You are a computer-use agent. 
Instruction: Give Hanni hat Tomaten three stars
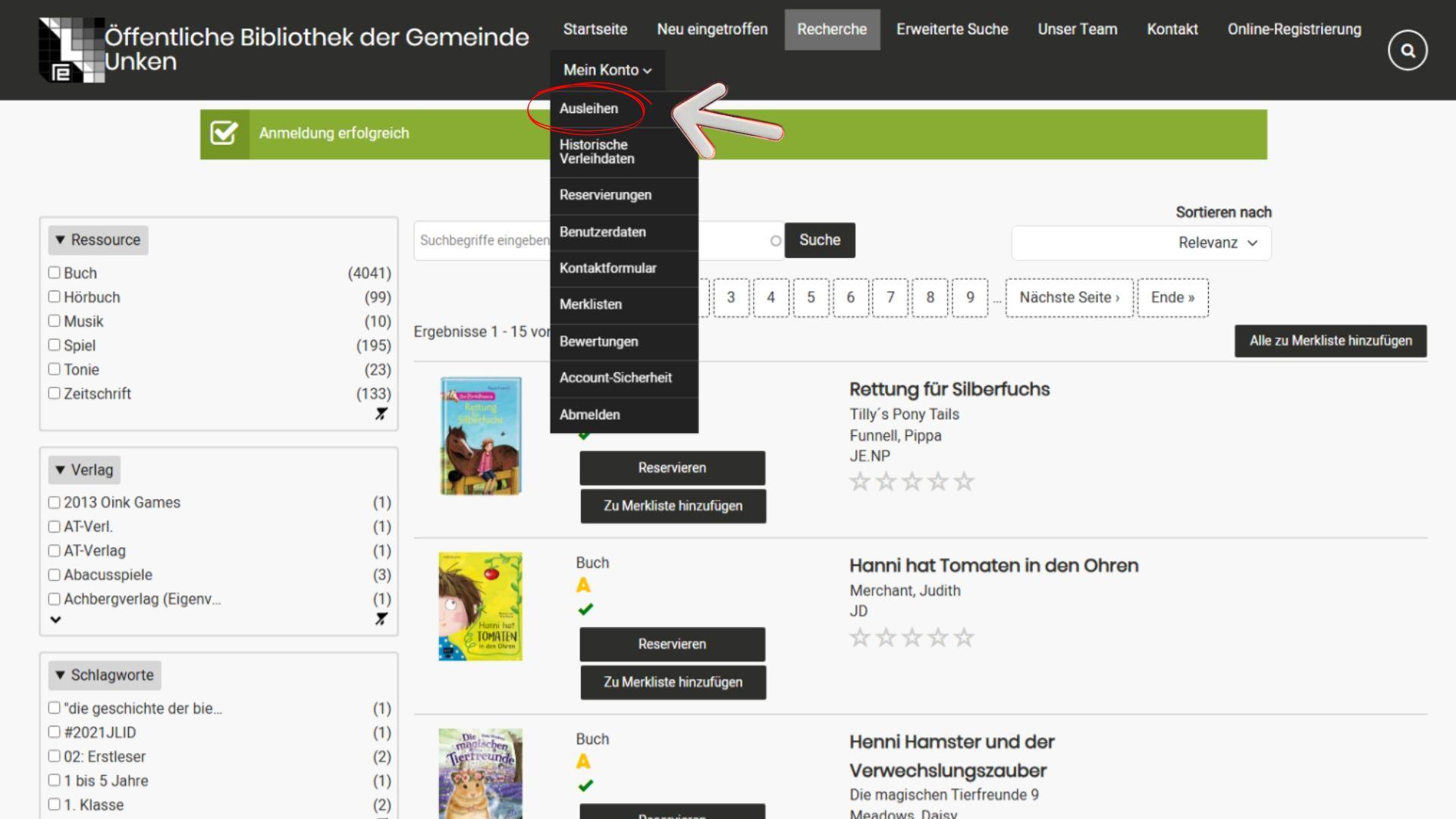click(x=912, y=638)
